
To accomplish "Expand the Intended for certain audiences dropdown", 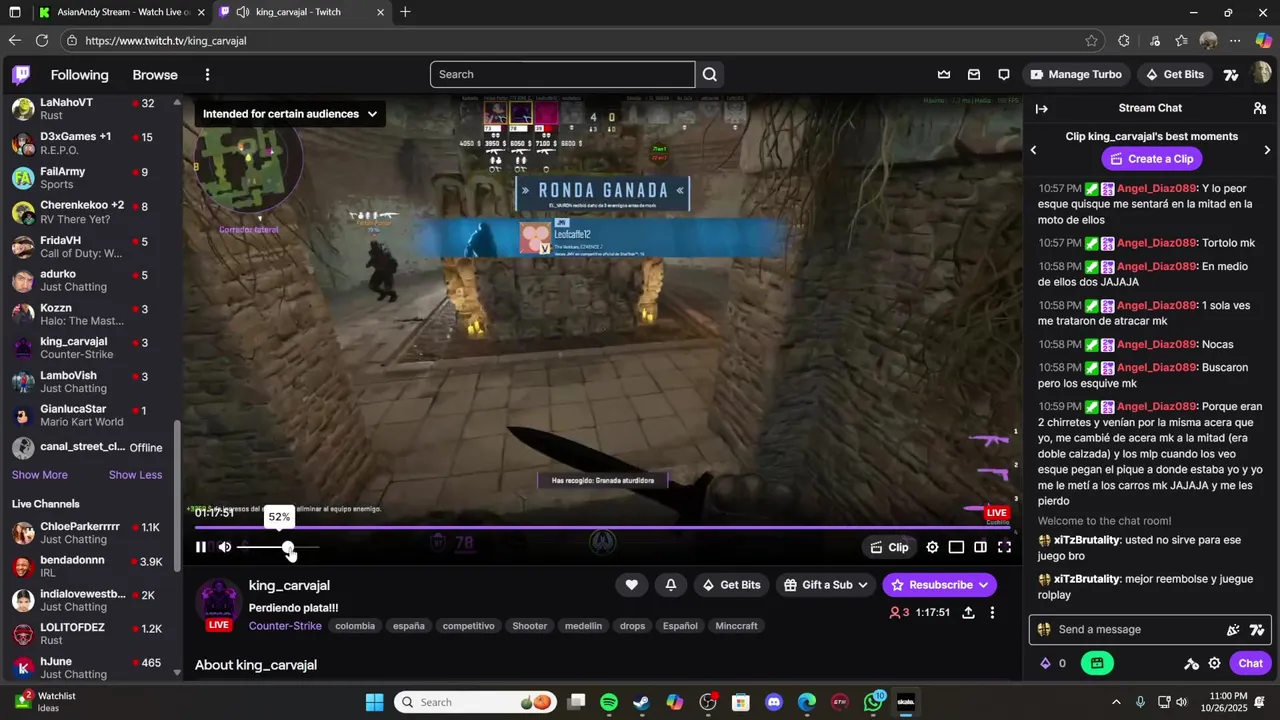I will coord(290,114).
